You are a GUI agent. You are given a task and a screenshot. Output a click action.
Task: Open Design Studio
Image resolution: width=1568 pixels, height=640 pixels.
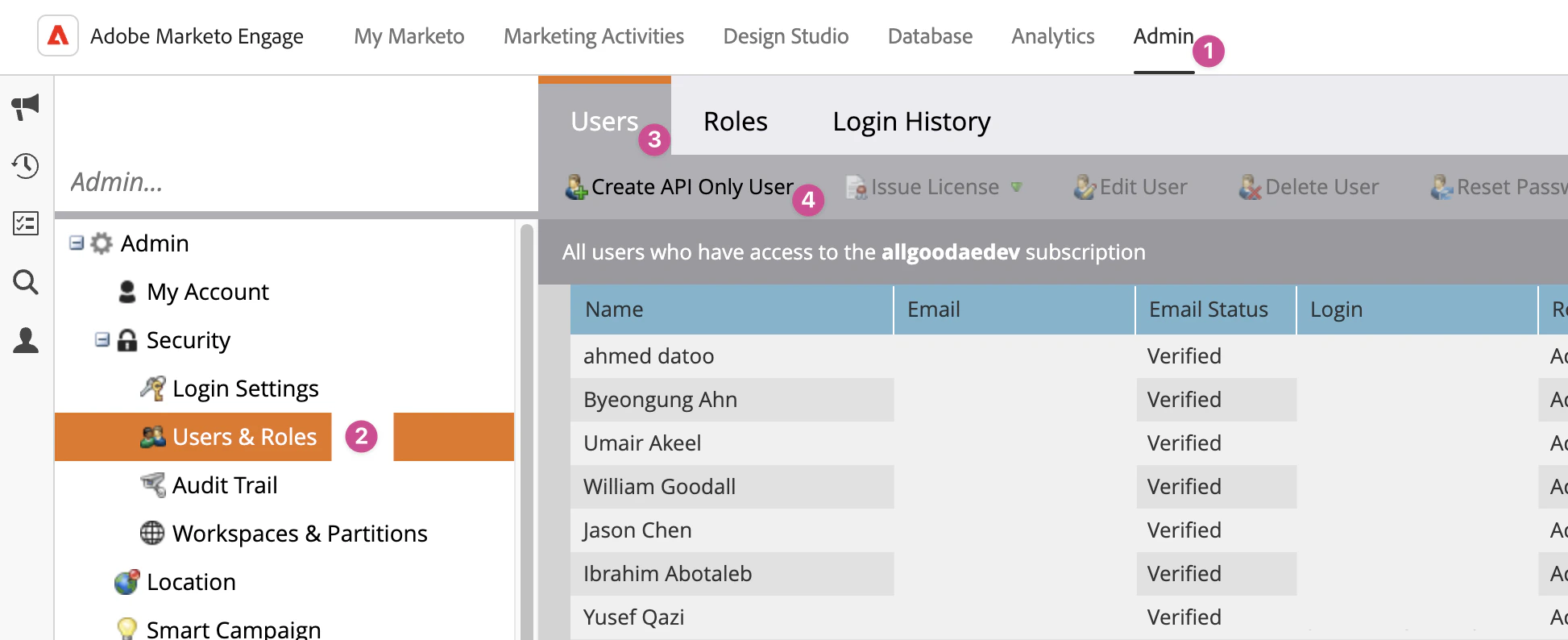pyautogui.click(x=786, y=36)
